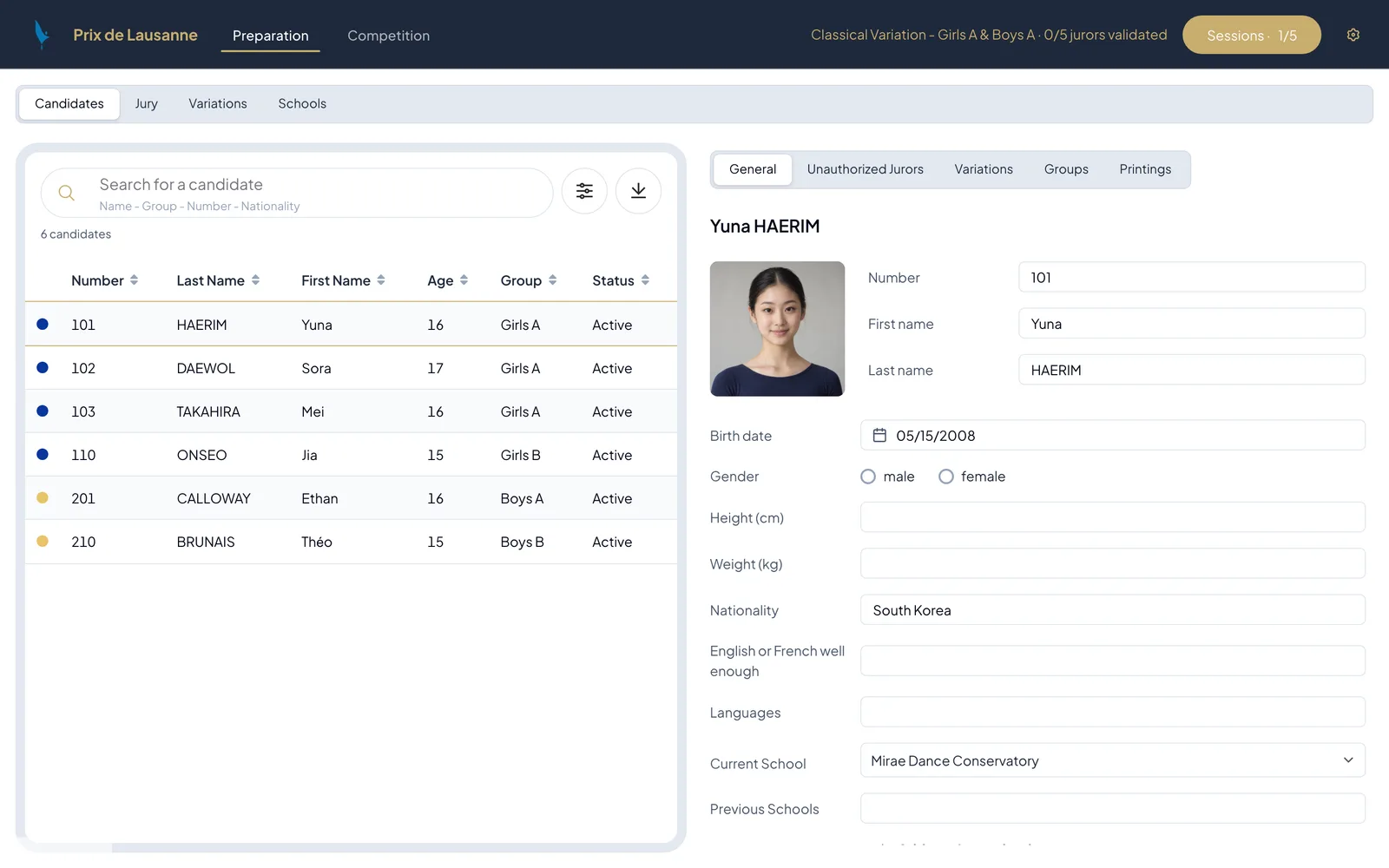Viewport: 1389px width, 868px height.
Task: Select the General detail tab
Action: [753, 169]
